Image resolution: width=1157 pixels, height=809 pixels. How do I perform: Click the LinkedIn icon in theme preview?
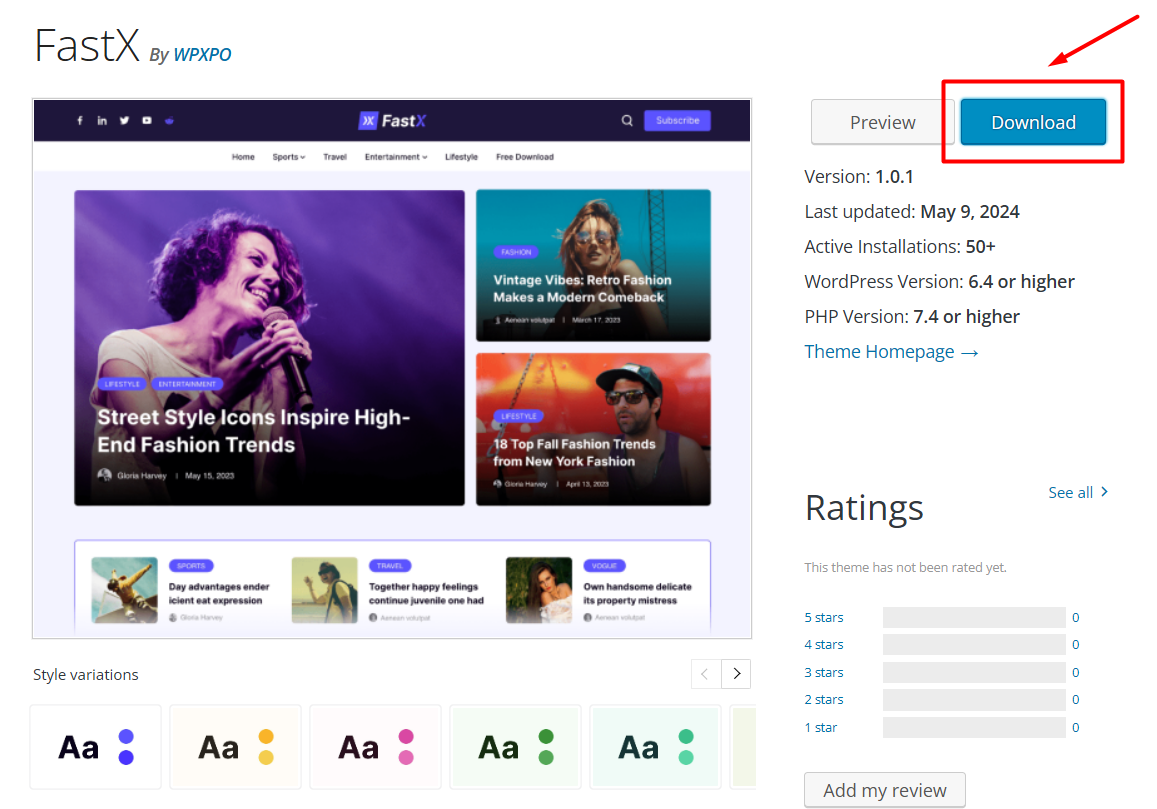pyautogui.click(x=102, y=120)
